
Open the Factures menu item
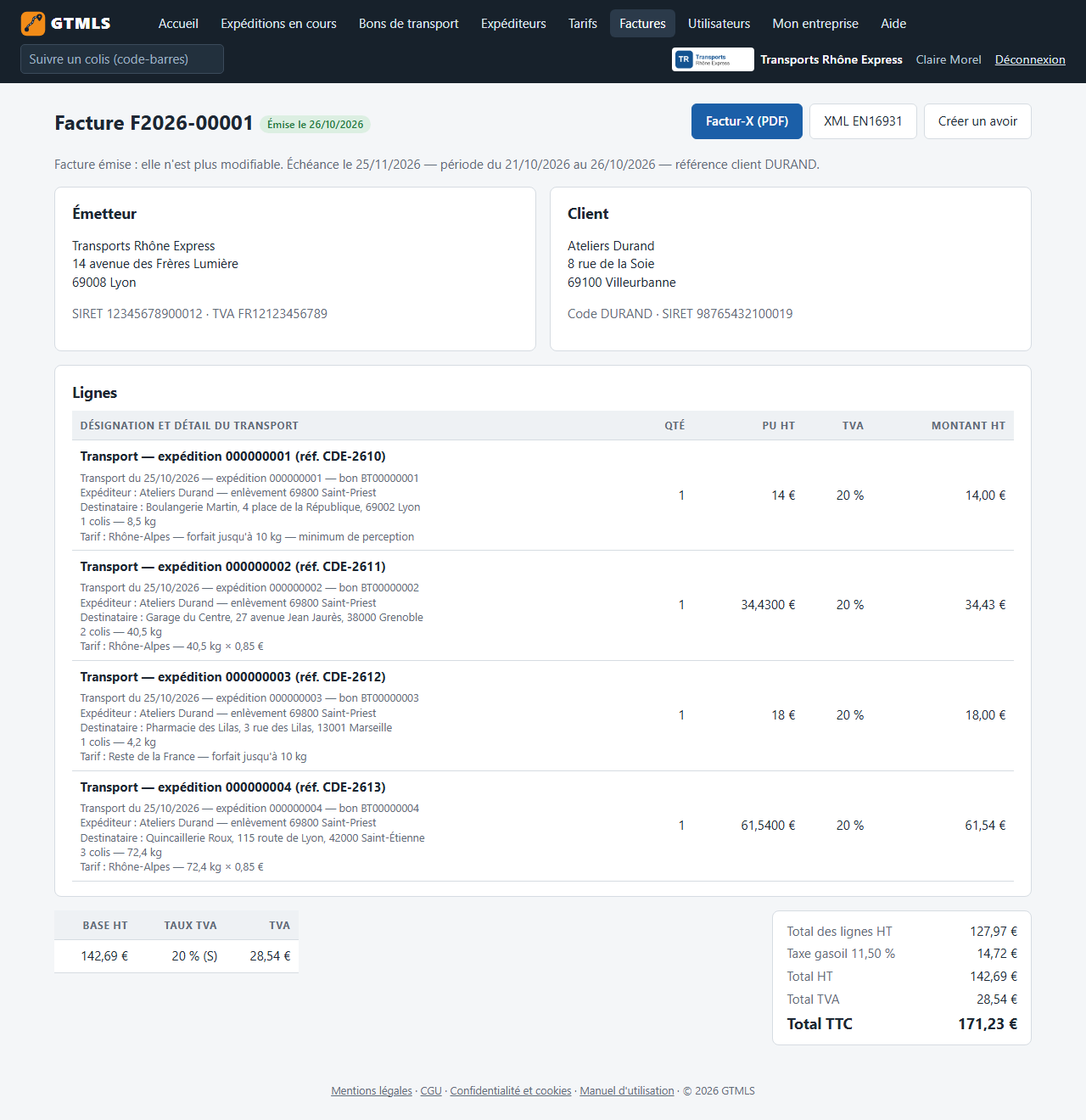click(x=642, y=24)
